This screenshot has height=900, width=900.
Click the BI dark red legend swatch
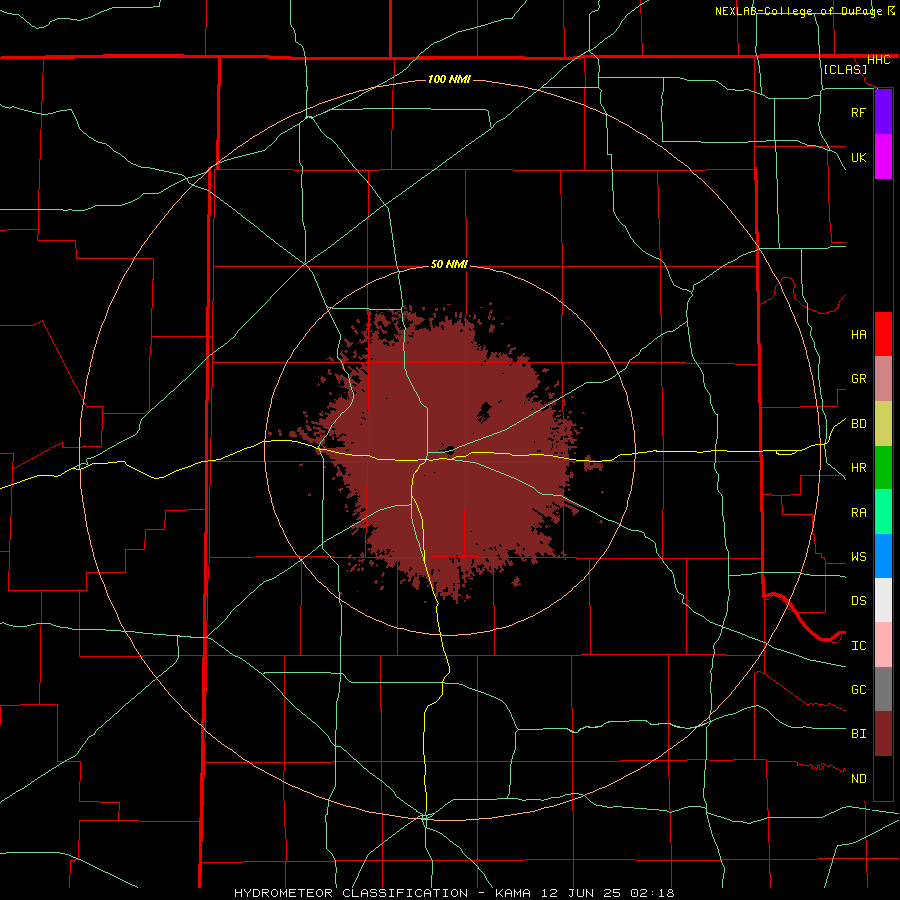[883, 734]
